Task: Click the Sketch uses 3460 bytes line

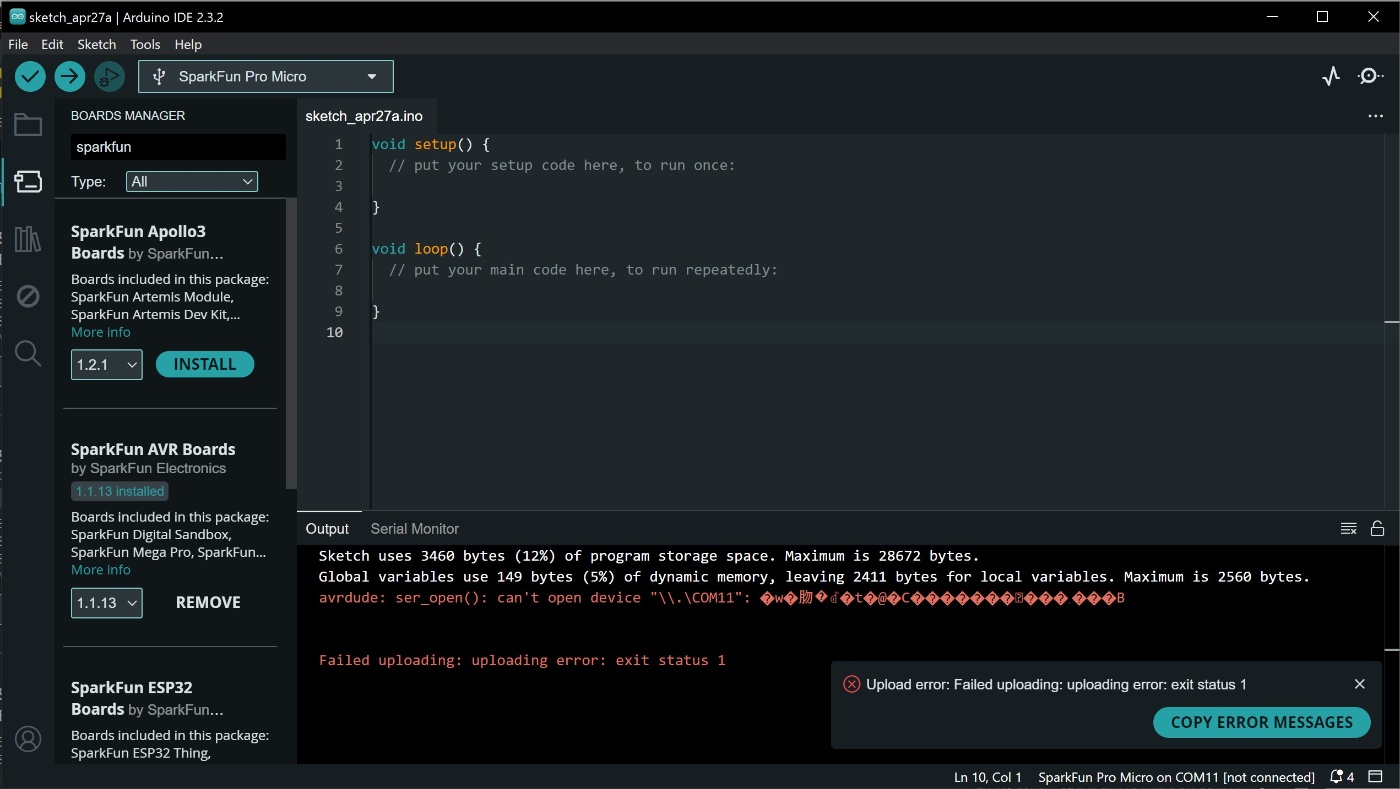Action: (649, 556)
